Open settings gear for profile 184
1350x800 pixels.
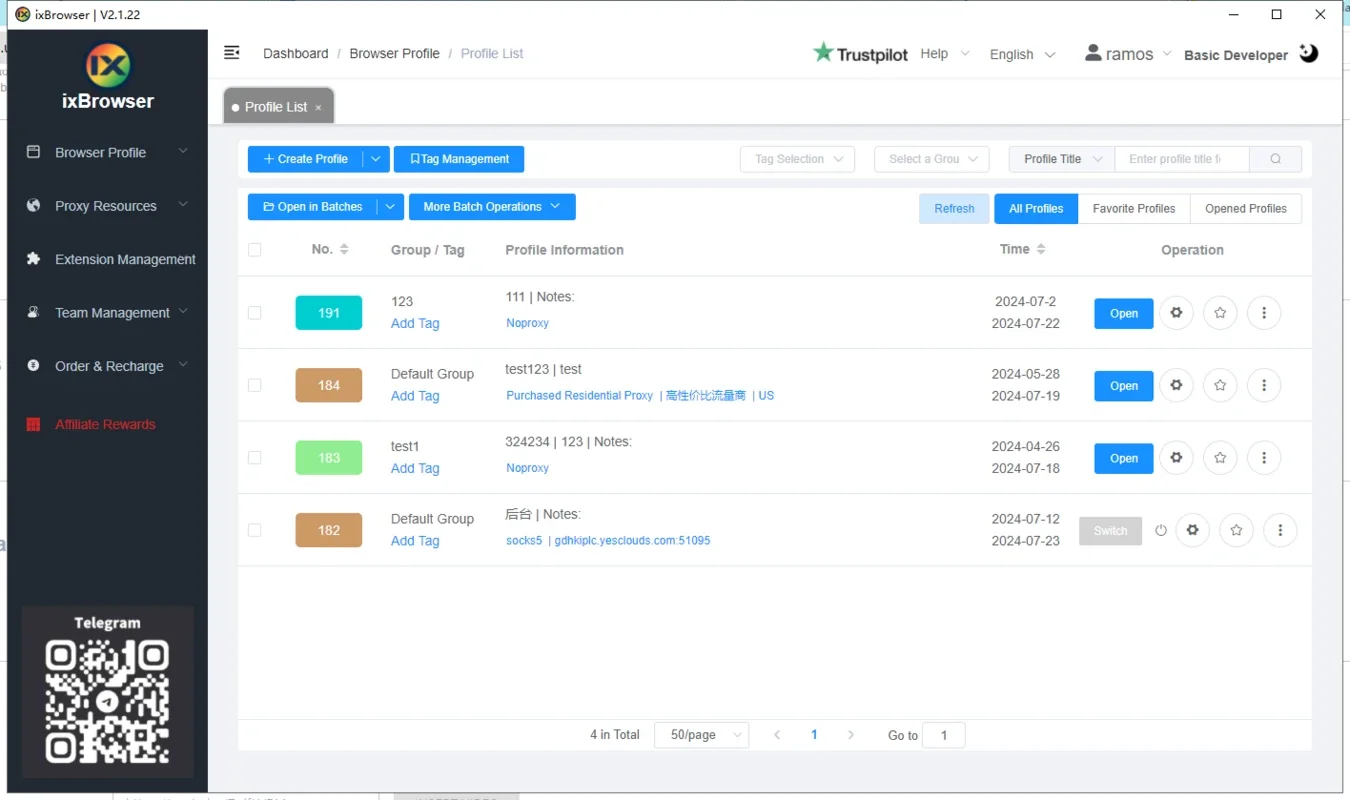tap(1176, 385)
